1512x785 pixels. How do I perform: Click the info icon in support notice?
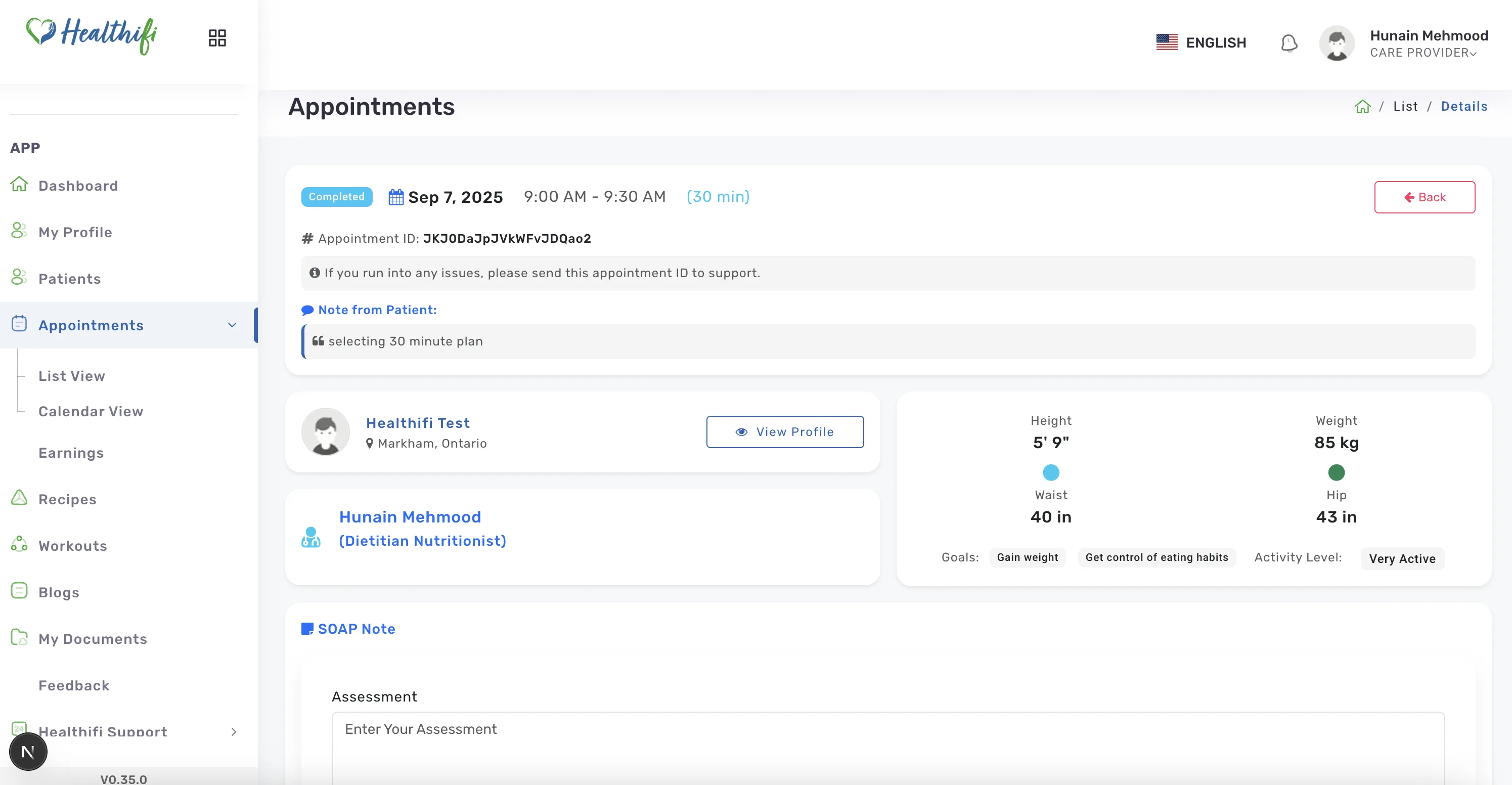(x=315, y=273)
